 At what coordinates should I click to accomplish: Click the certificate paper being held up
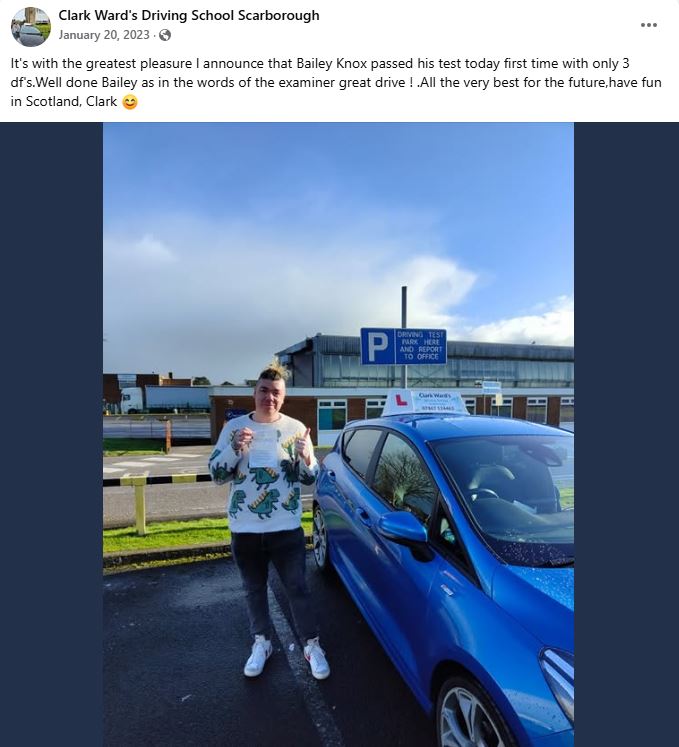point(263,446)
